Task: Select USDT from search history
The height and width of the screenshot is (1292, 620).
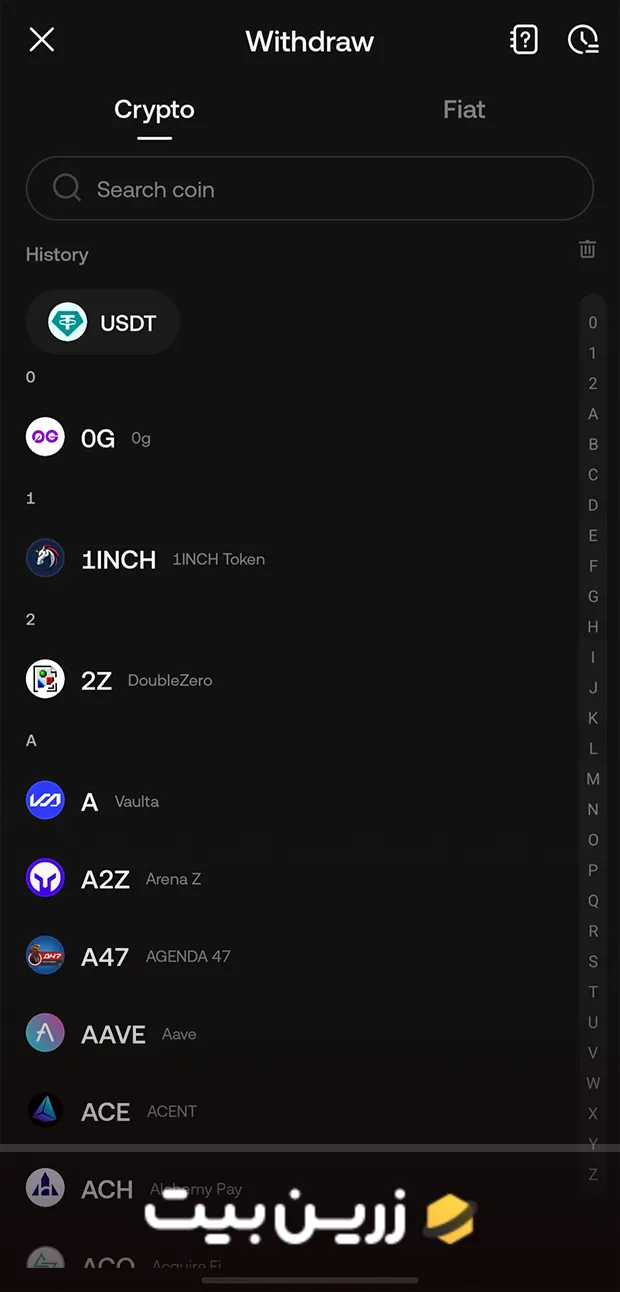Action: 103,323
